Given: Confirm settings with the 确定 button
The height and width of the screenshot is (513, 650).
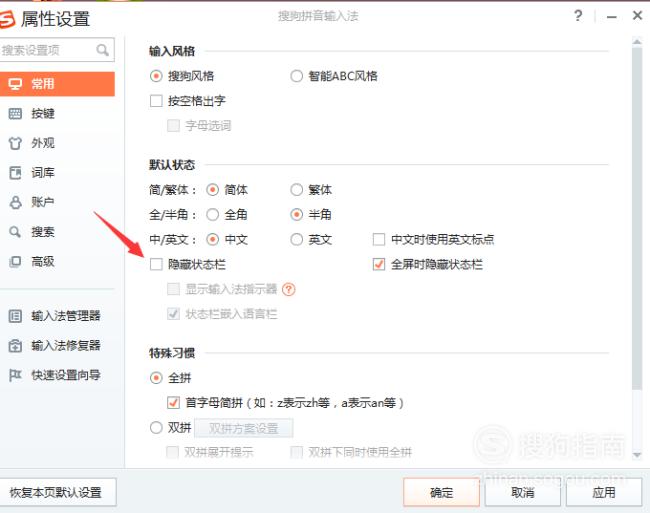Looking at the screenshot, I should point(441,492).
